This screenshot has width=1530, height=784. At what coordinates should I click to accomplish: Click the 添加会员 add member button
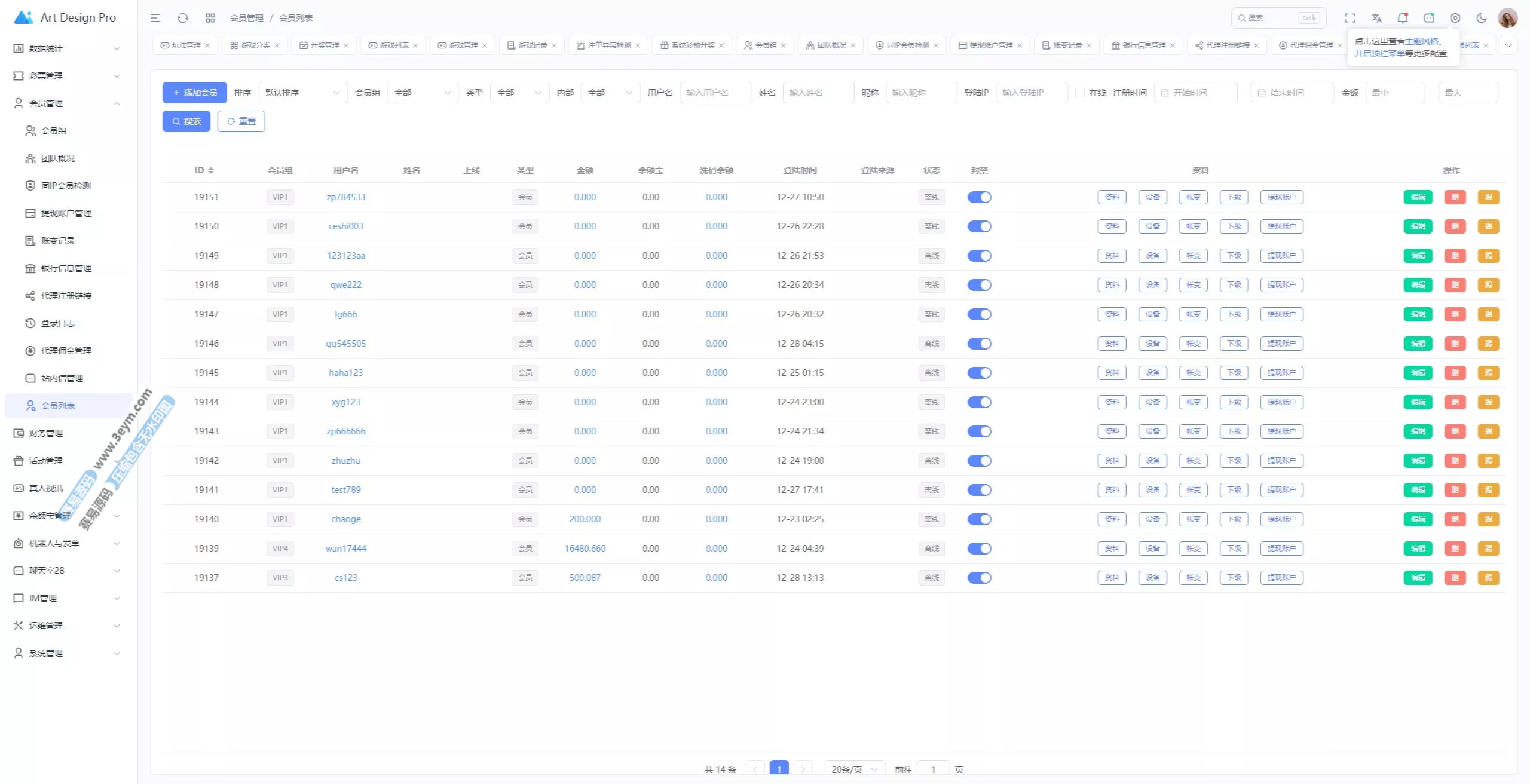(x=195, y=93)
